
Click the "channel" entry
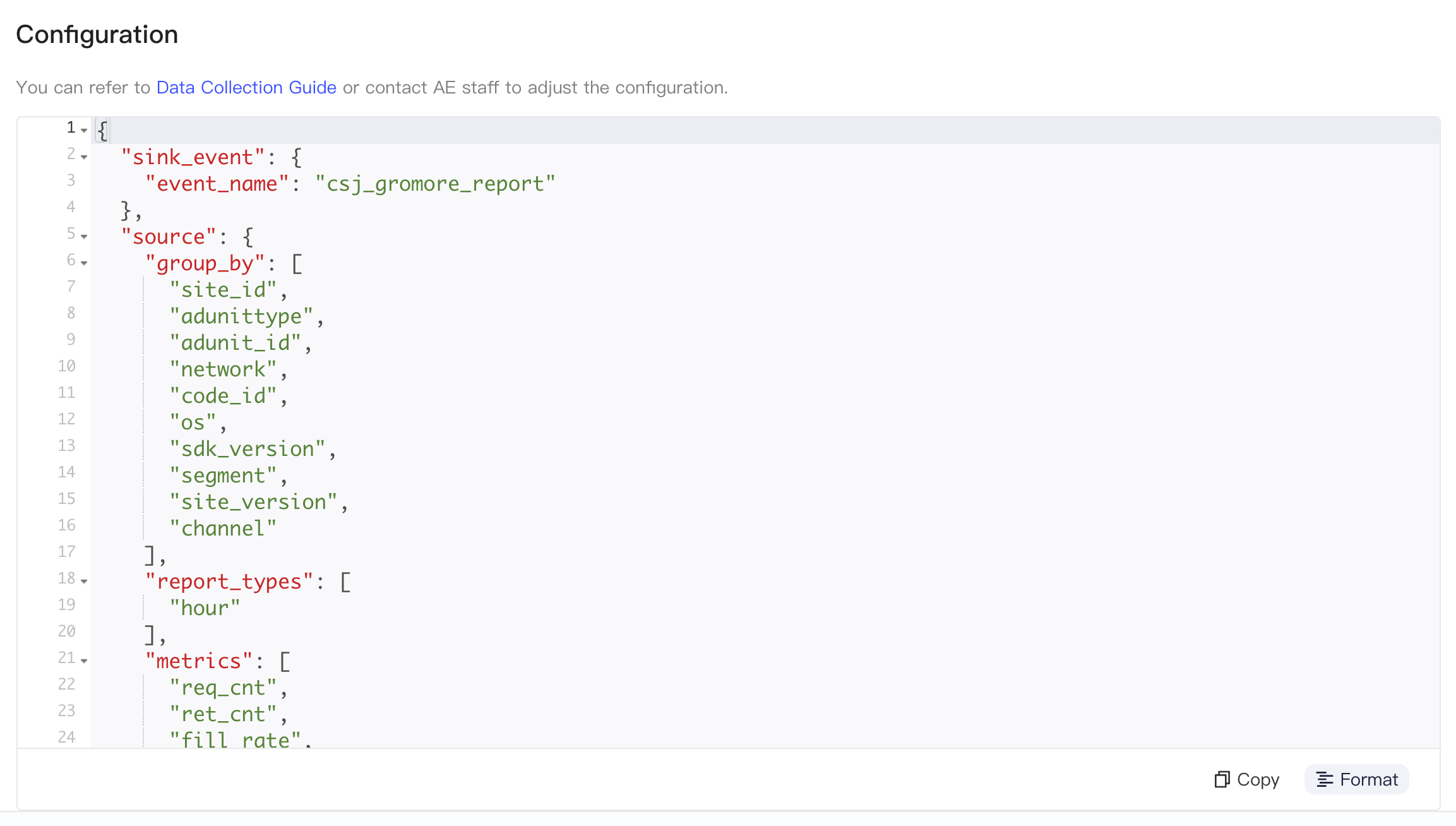[x=223, y=529]
